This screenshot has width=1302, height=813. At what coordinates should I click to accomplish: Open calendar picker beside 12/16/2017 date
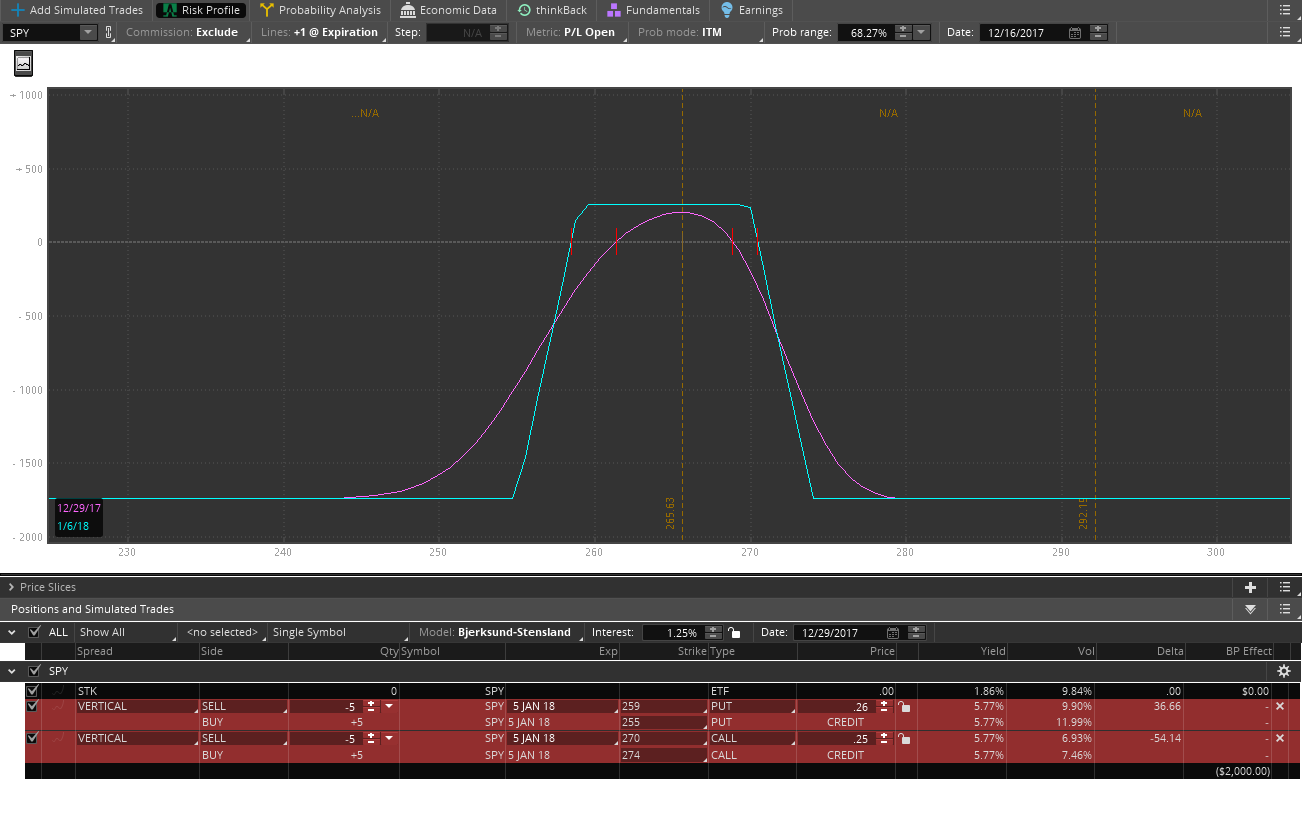pos(1075,32)
